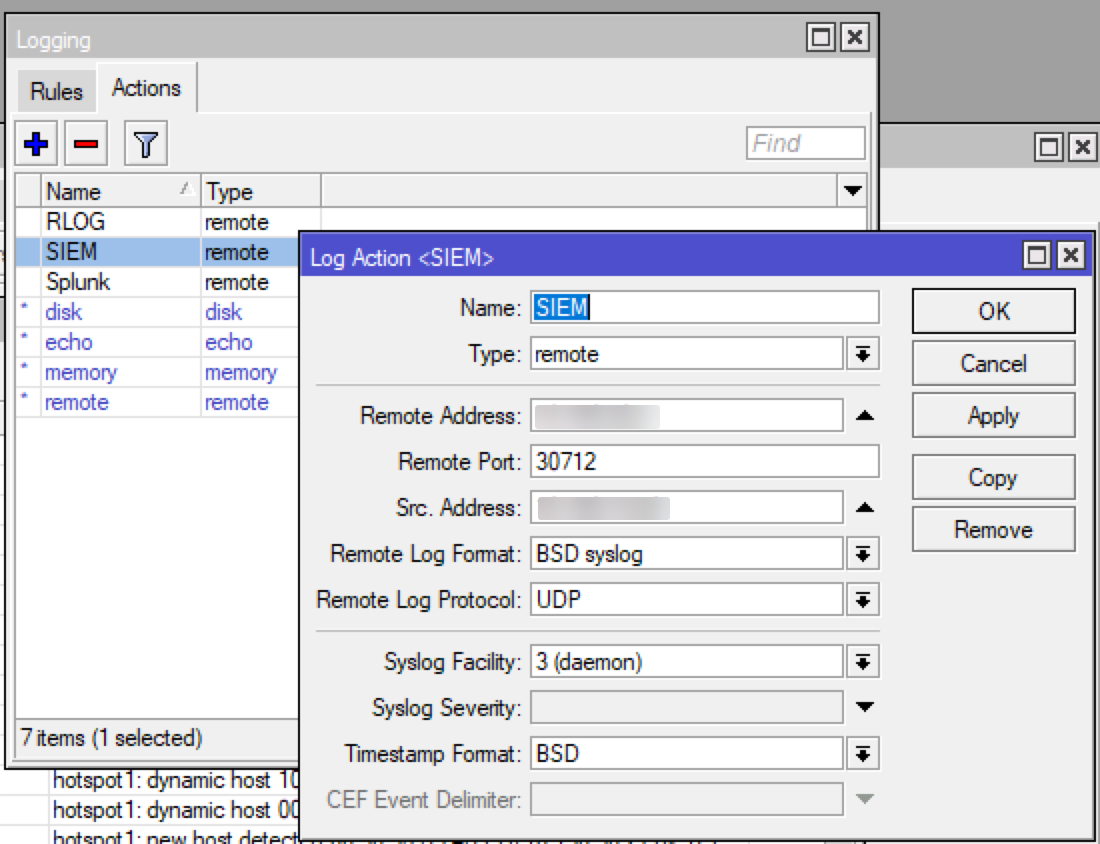Maximize the Logging window

(x=821, y=37)
